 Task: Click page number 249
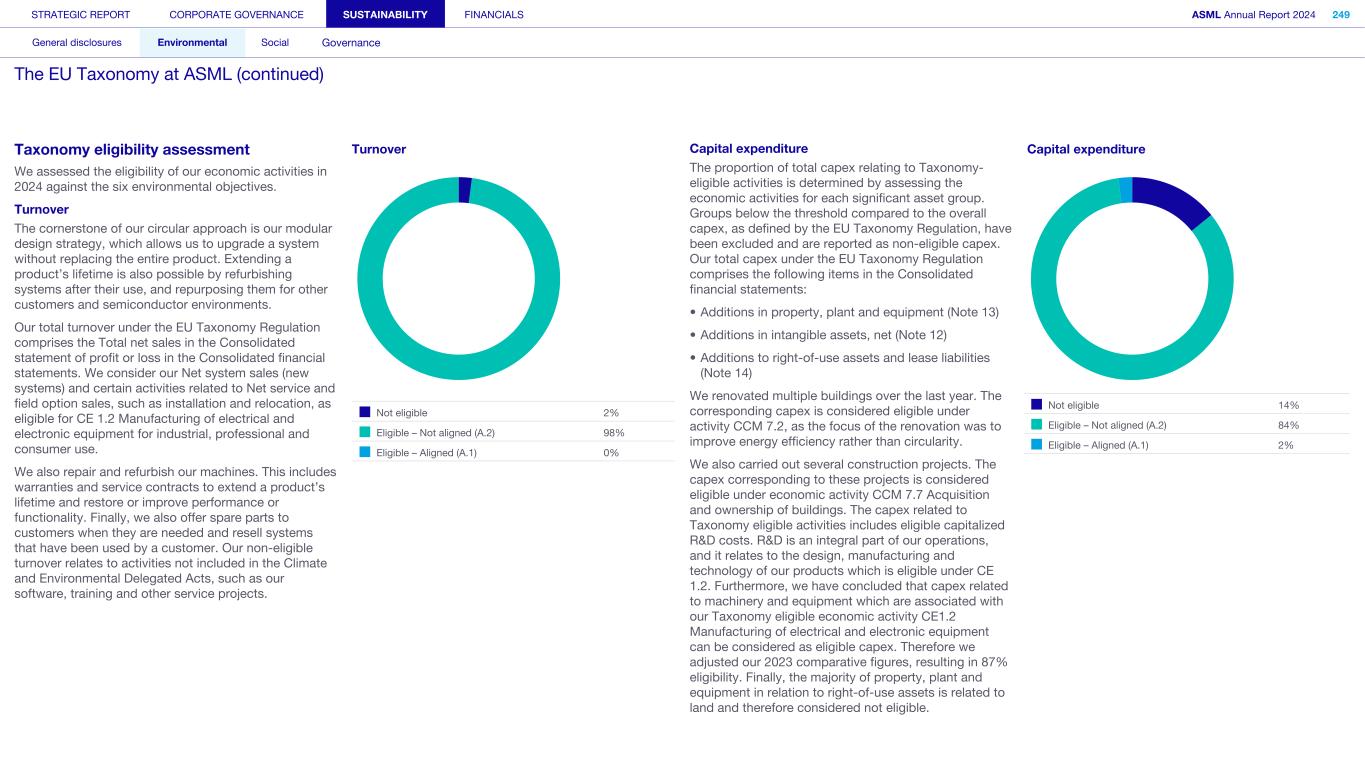coord(1340,14)
